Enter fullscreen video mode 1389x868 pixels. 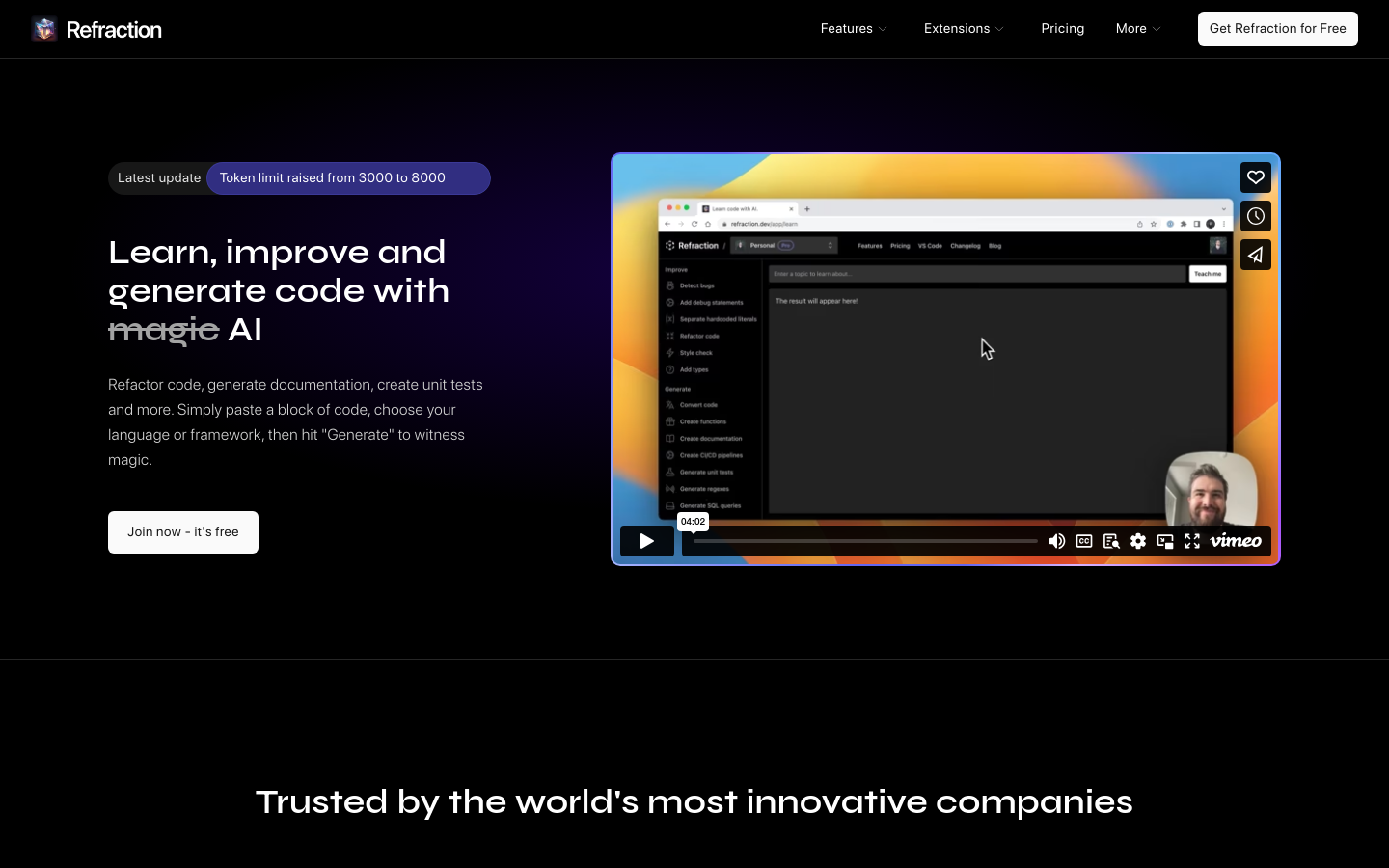click(x=1192, y=541)
